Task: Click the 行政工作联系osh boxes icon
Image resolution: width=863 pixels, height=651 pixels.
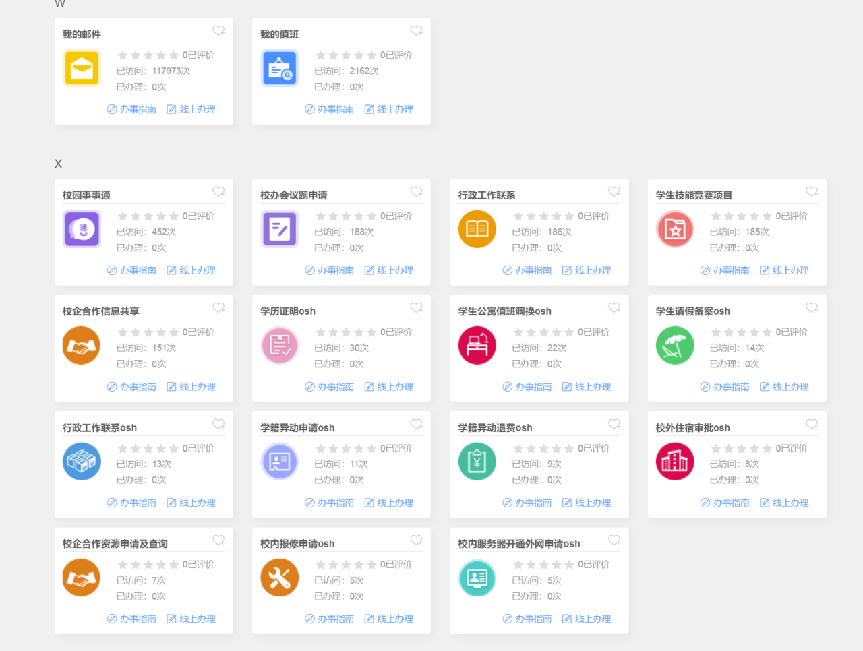Action: [81, 462]
